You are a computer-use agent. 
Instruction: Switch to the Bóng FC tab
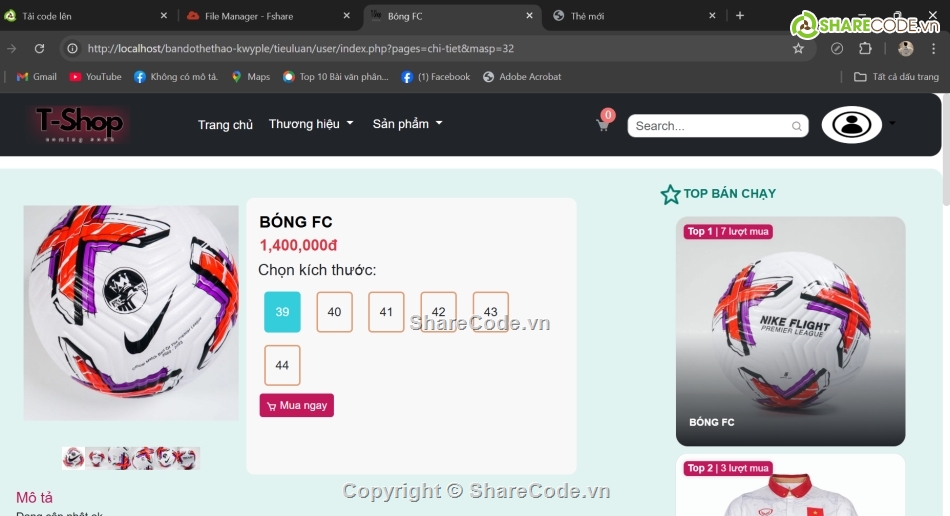click(451, 16)
